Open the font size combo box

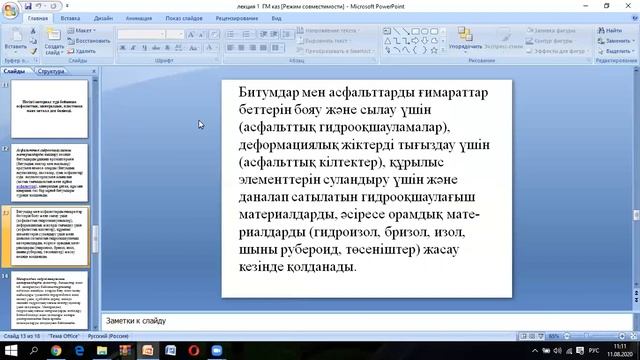pos(175,35)
